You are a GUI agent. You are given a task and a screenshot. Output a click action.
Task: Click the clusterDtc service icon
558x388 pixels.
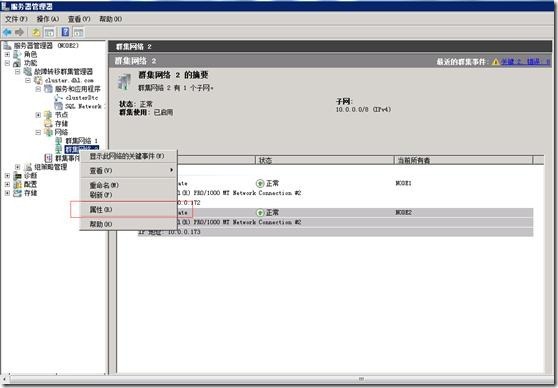click(x=59, y=98)
